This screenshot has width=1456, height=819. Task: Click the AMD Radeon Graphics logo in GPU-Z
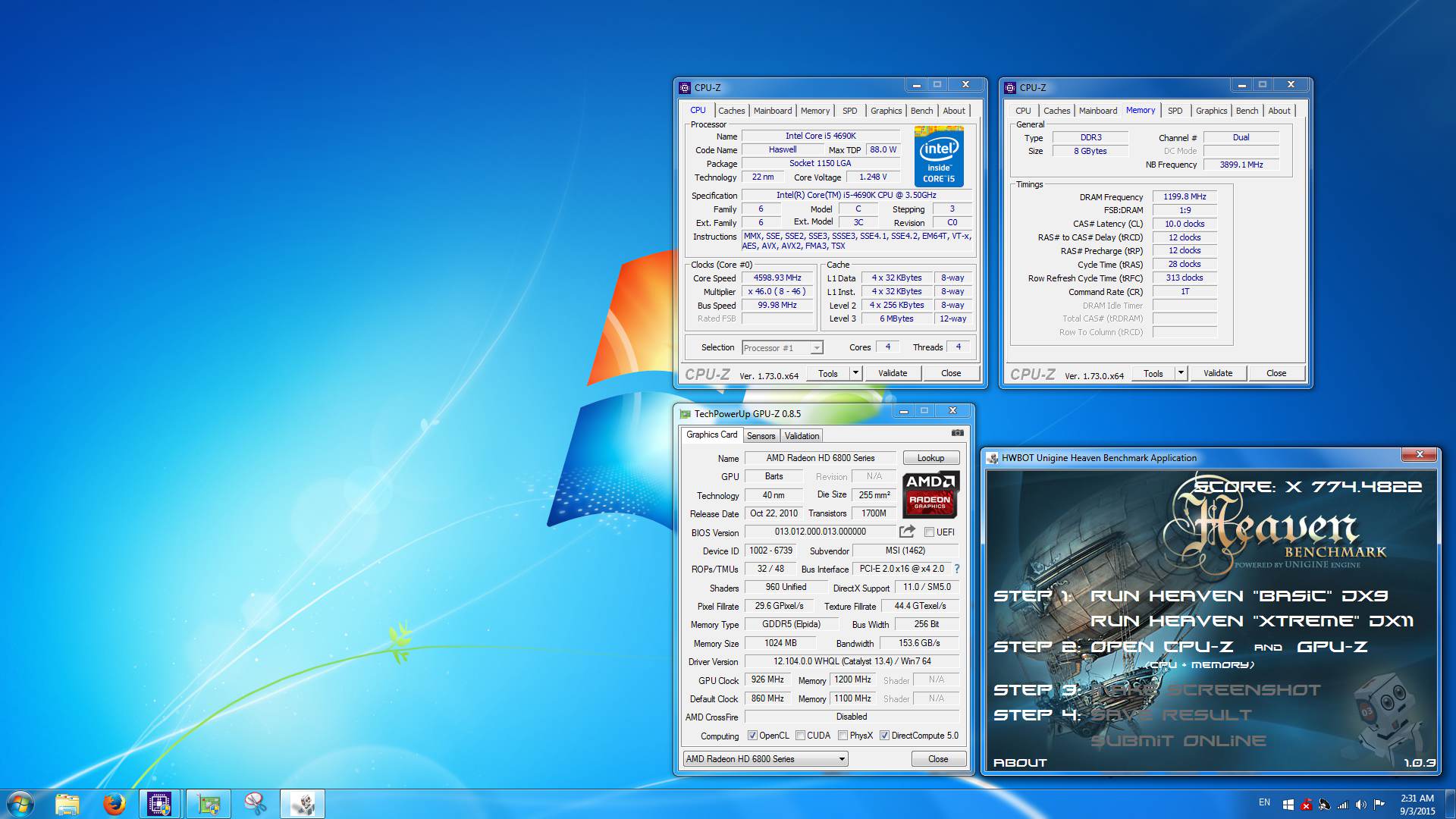(930, 494)
